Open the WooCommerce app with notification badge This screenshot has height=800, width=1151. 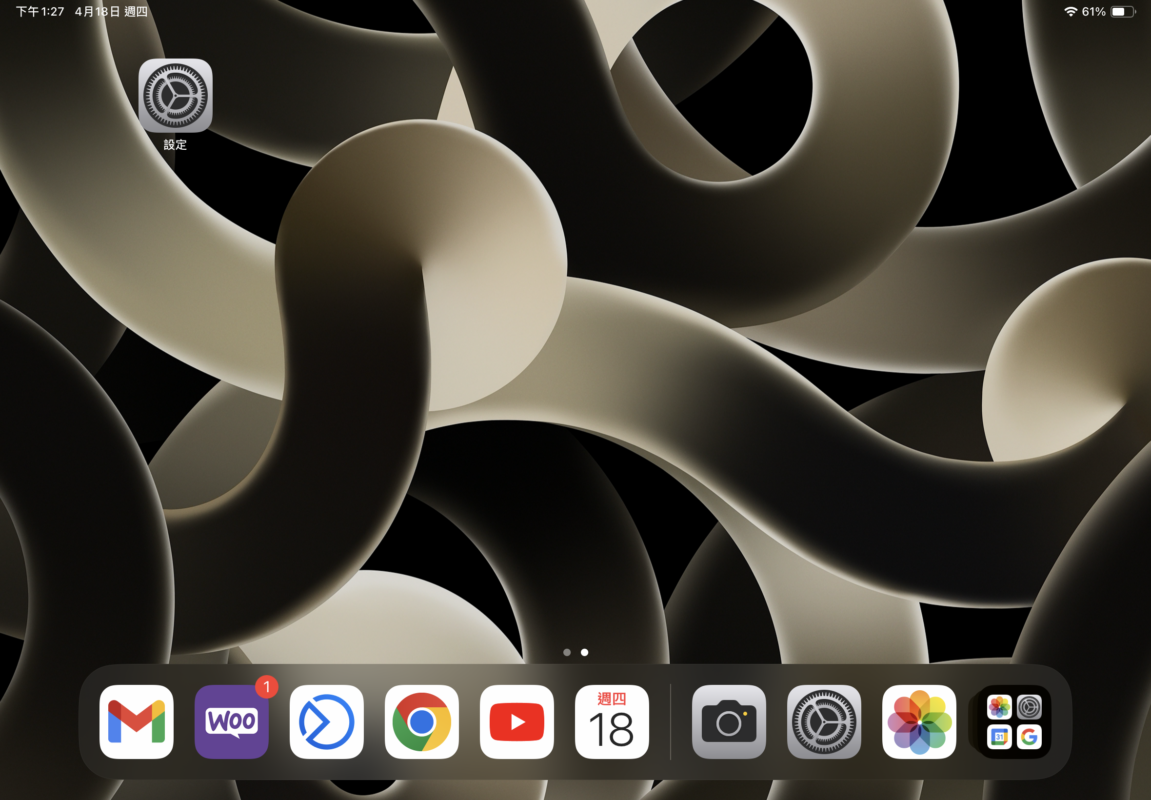231,721
